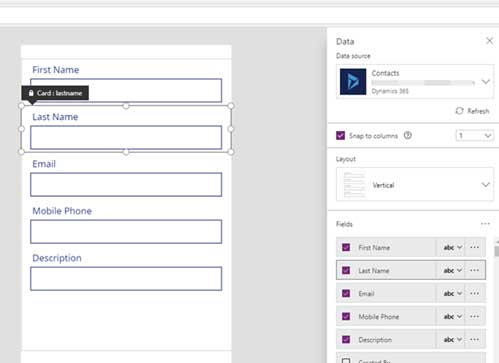This screenshot has height=363, width=499.
Task: Select the First Name label on form
Action: 56,70
